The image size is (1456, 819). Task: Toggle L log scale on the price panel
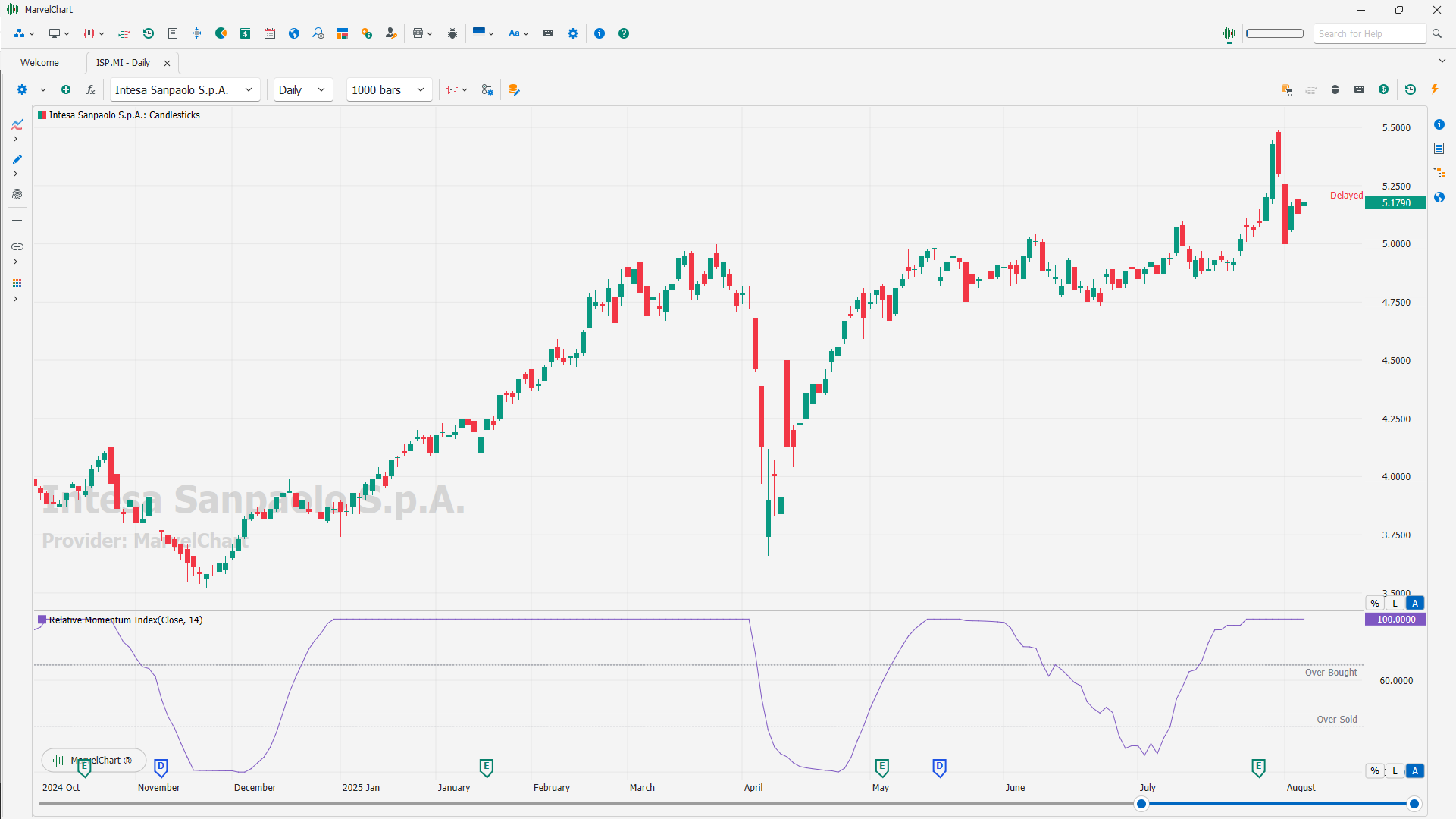click(1395, 604)
